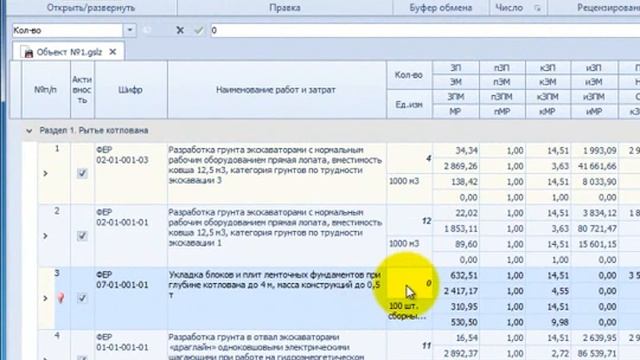Viewport: 640px width, 360px height.
Task: Cancel the formula bar entry with X
Action: coord(180,30)
